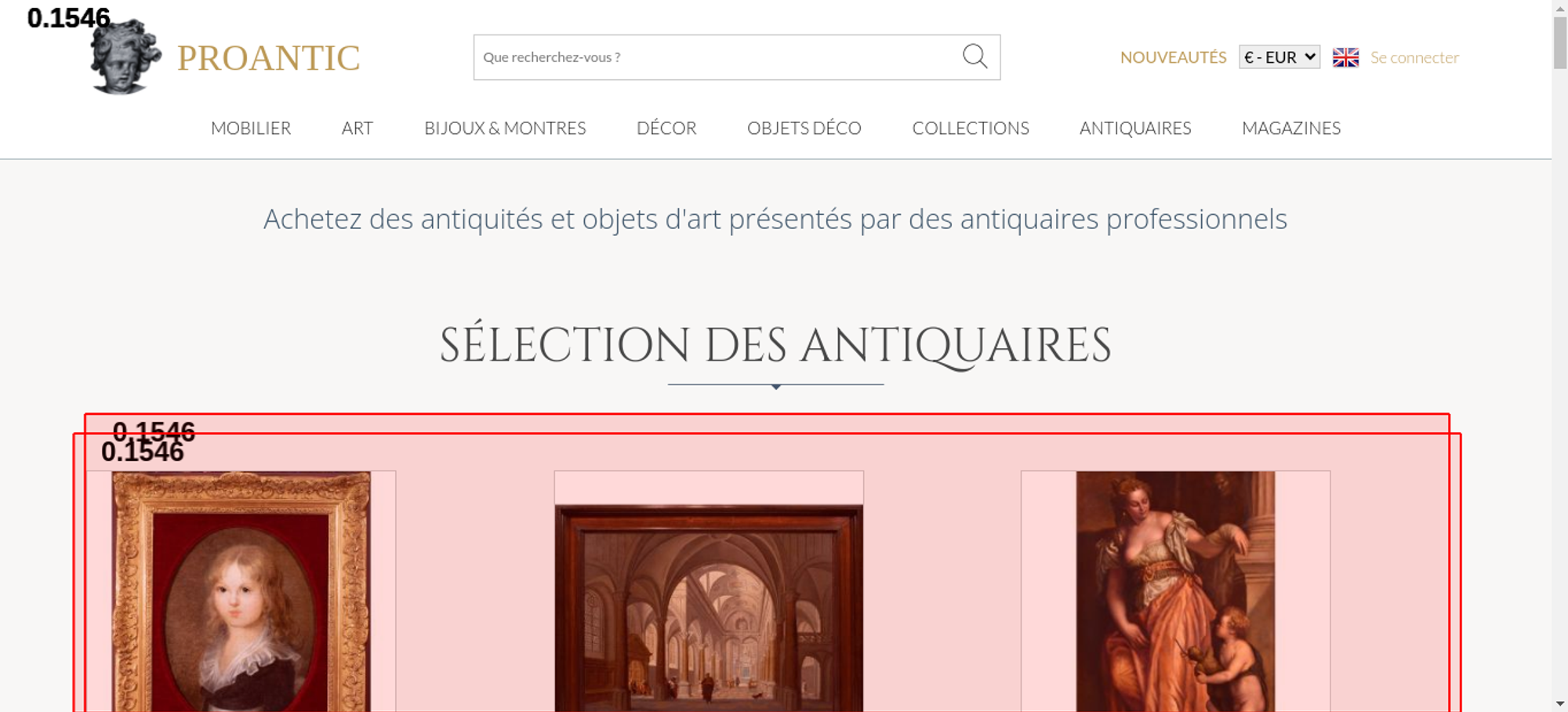
Task: Click the PROANTIC brand name text
Action: (268, 58)
